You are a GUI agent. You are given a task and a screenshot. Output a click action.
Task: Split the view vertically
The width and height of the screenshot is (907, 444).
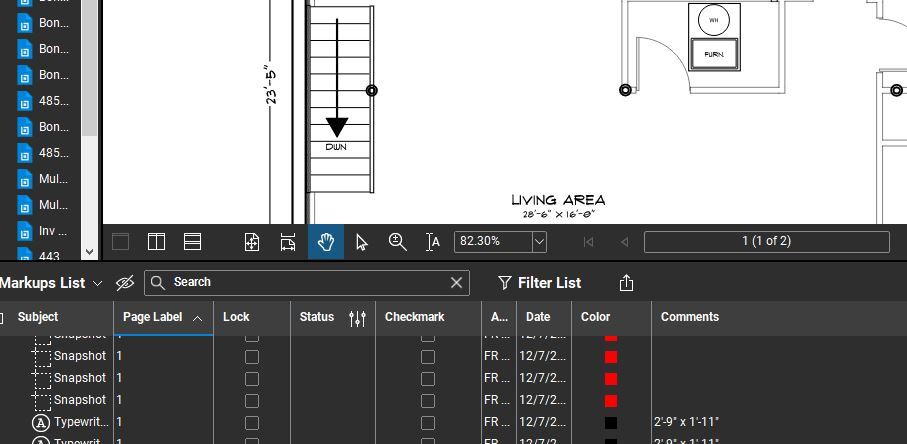(x=157, y=242)
